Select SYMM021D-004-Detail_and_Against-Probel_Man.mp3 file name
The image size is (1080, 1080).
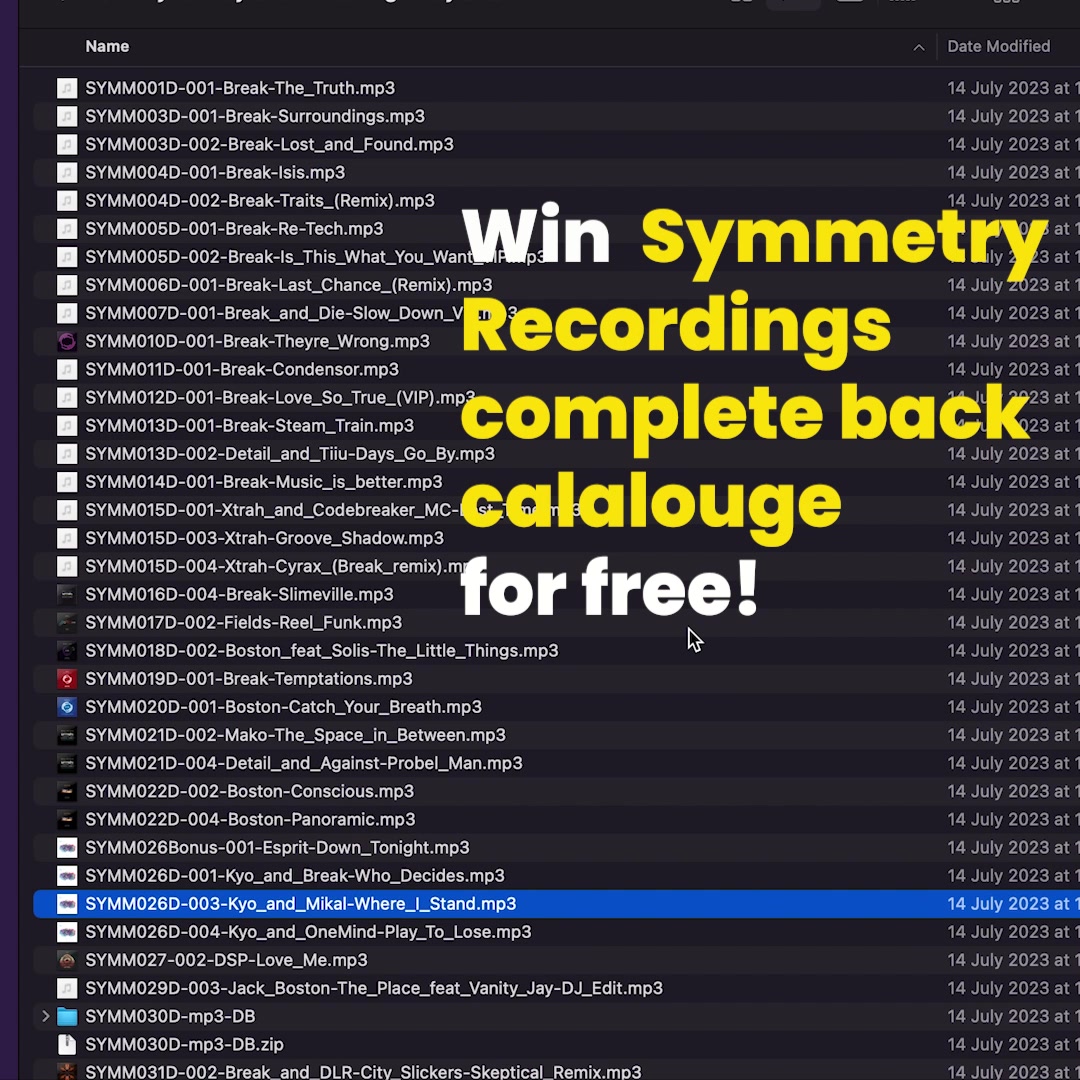(x=304, y=764)
